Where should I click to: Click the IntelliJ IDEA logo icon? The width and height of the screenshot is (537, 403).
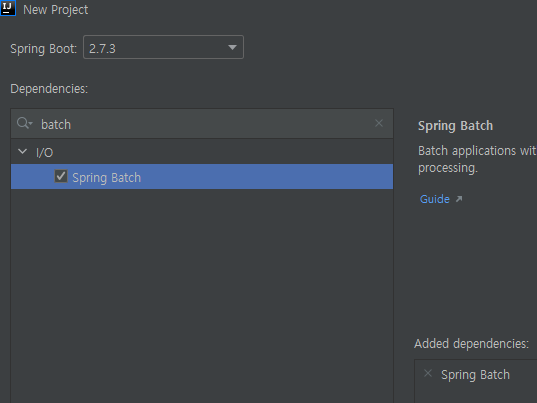click(x=8, y=8)
